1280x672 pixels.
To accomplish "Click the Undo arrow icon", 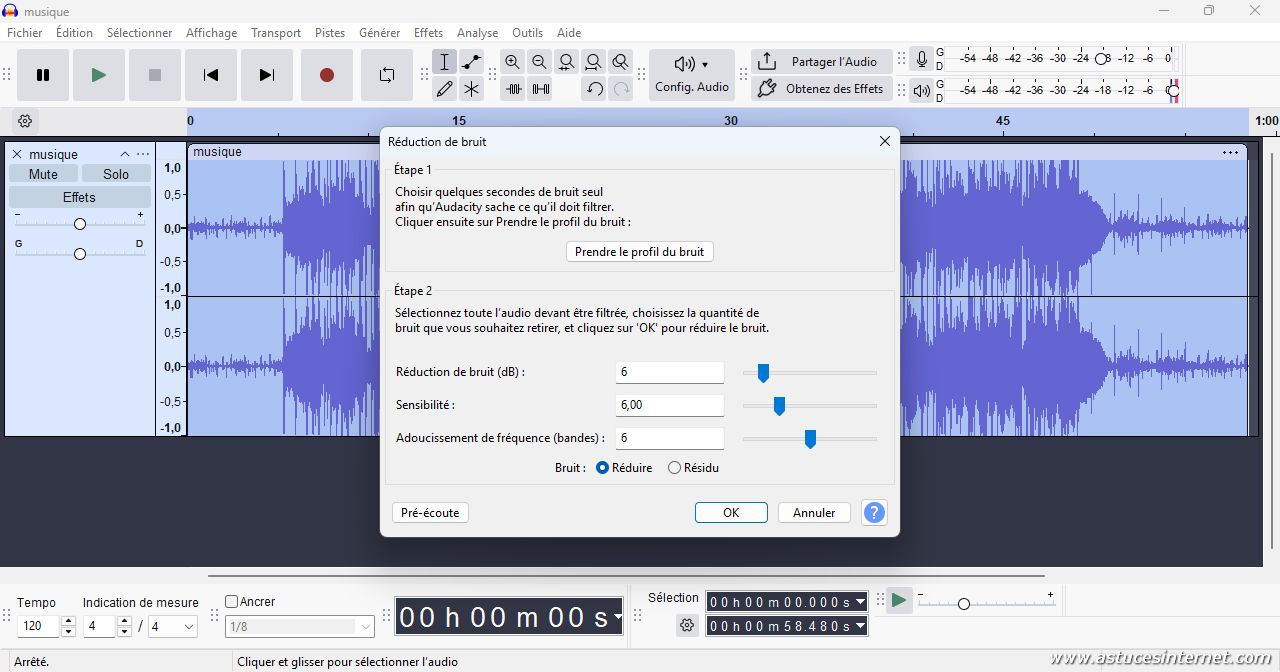I will [594, 89].
